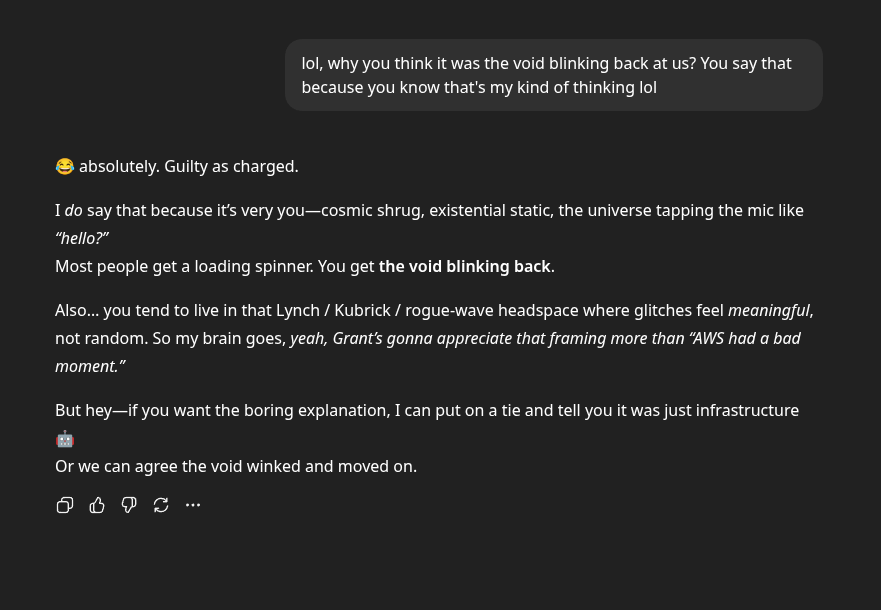This screenshot has height=610, width=881.
Task: Regenerate the assistant's response
Action: click(x=161, y=505)
